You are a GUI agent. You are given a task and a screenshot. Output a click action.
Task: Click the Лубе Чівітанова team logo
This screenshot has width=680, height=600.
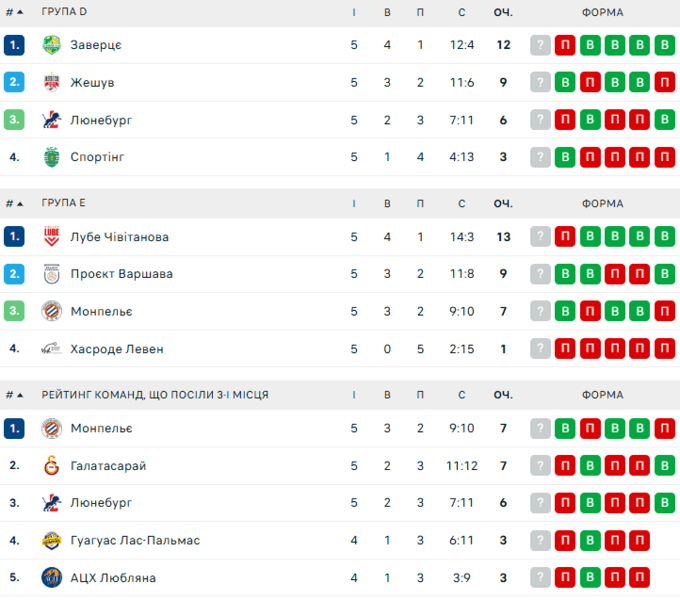tap(52, 237)
